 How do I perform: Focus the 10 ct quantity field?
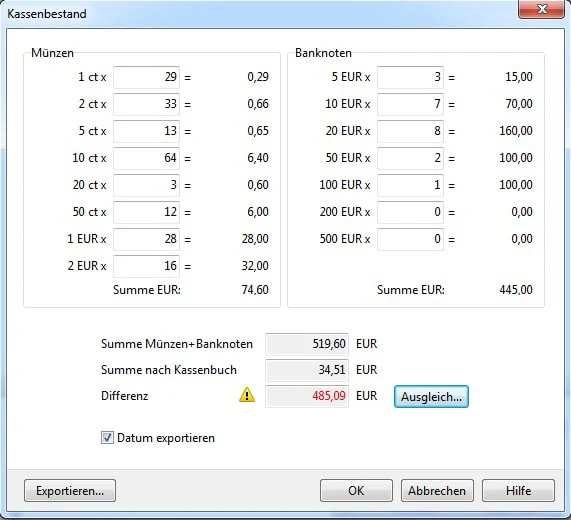click(146, 158)
